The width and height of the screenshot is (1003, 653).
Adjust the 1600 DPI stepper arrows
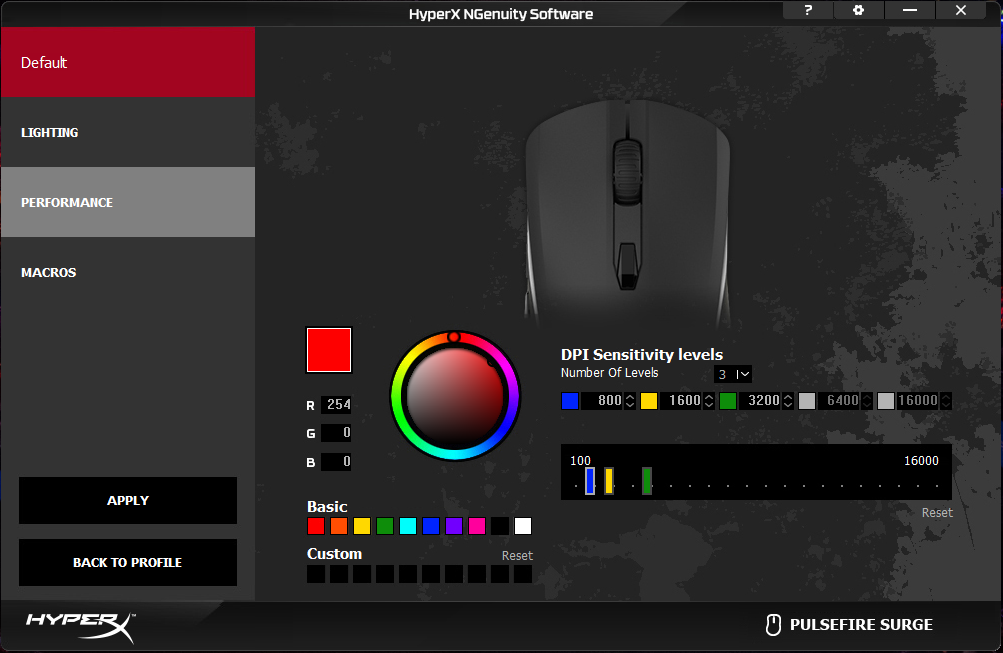(709, 401)
